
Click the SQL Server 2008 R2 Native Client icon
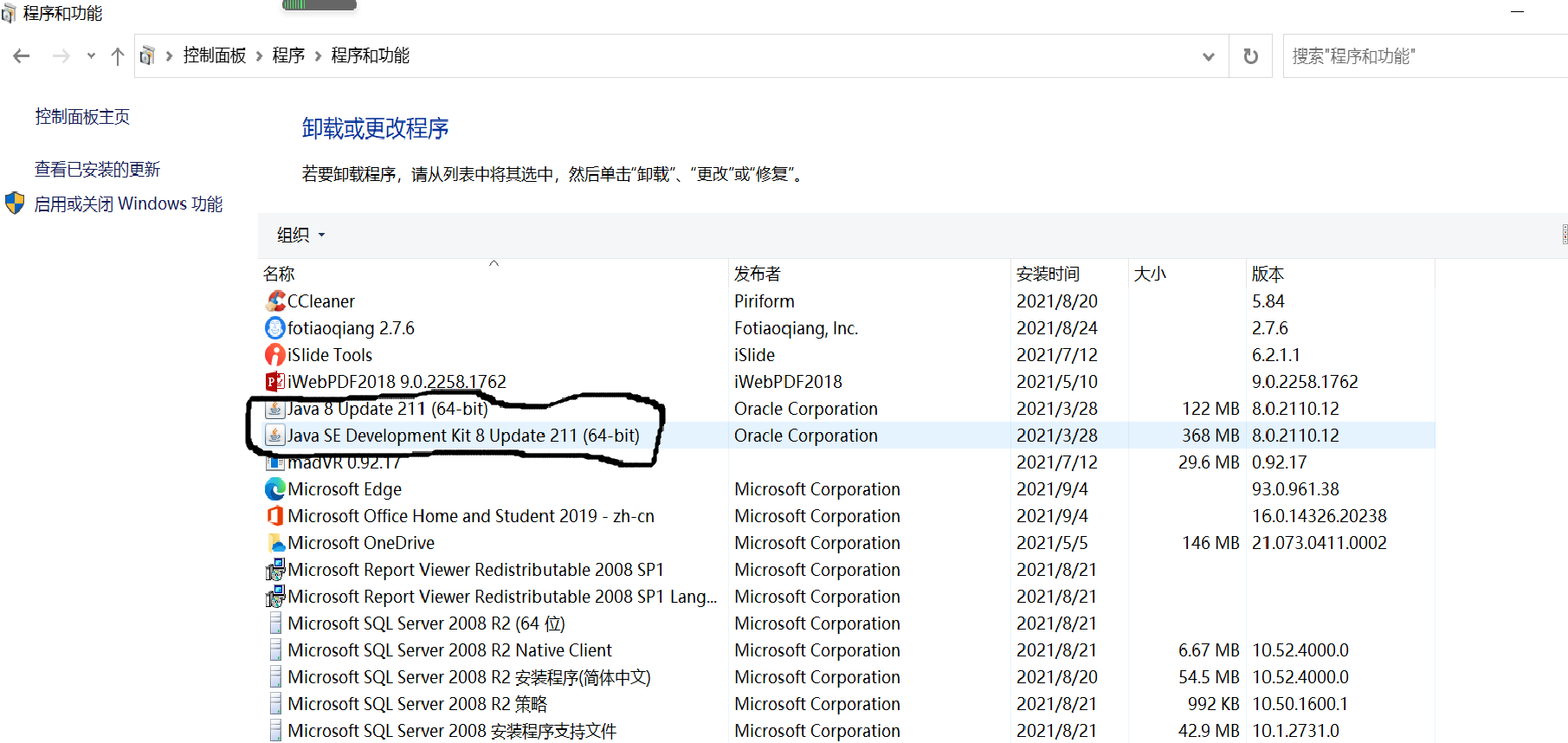coord(275,650)
